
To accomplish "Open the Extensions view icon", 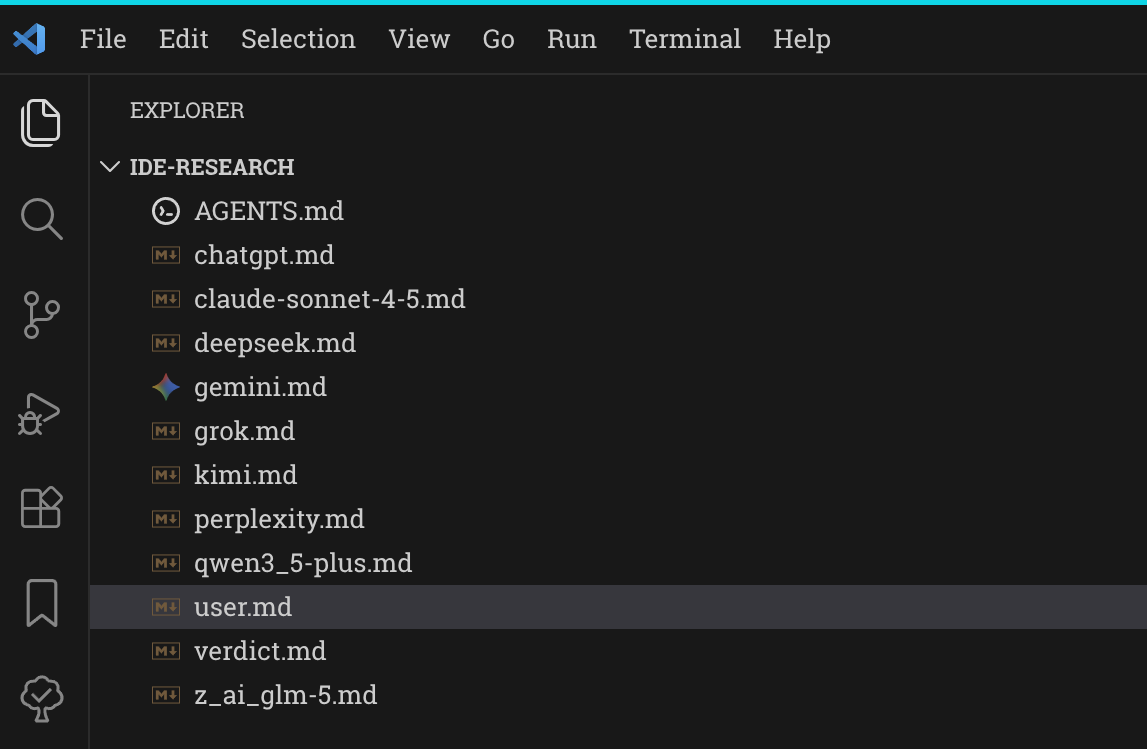I will pyautogui.click(x=41, y=508).
